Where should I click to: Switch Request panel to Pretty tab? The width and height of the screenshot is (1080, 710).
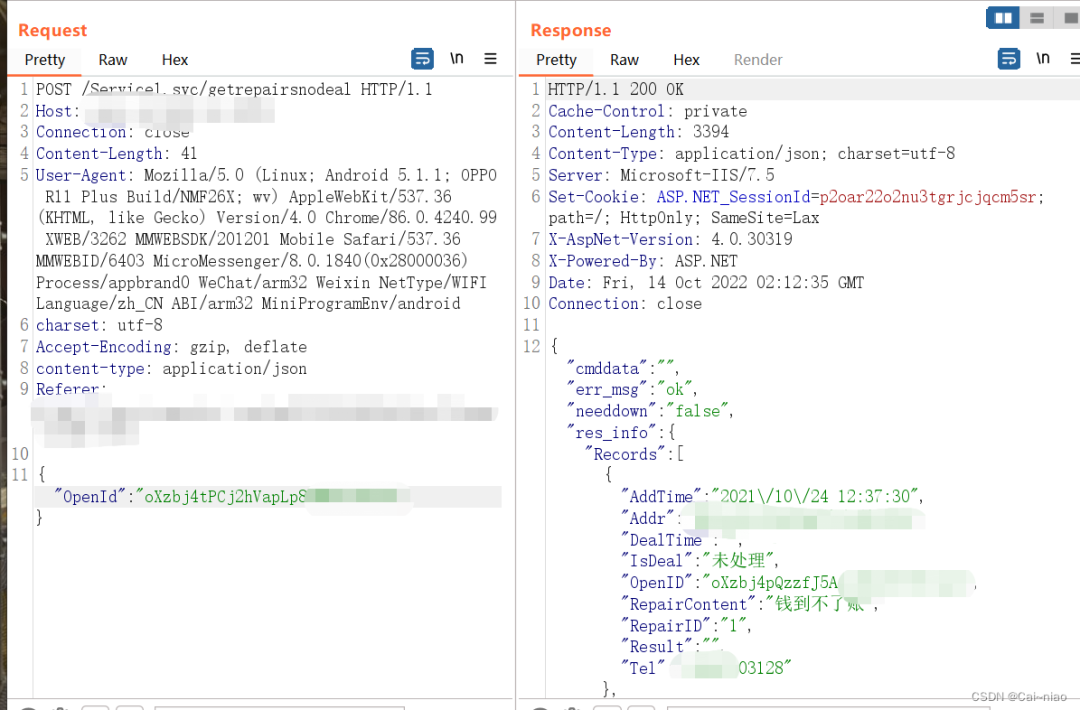point(45,60)
